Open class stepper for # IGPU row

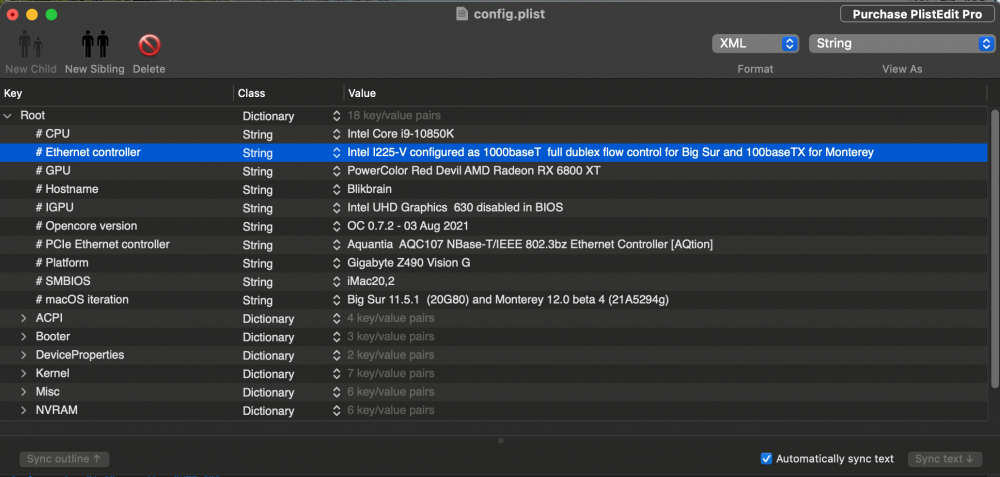pyautogui.click(x=337, y=208)
